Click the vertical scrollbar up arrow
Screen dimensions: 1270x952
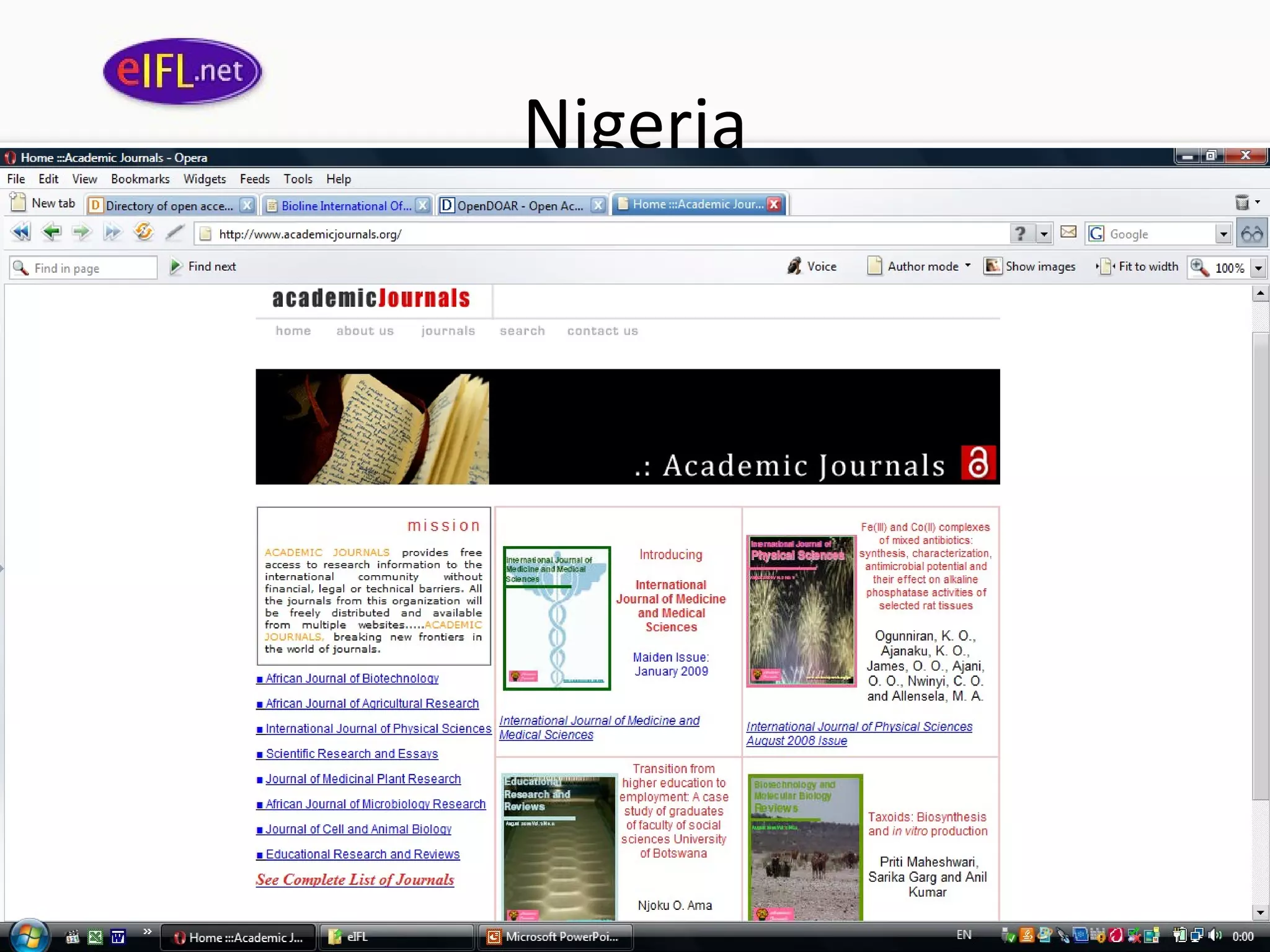[x=1259, y=293]
